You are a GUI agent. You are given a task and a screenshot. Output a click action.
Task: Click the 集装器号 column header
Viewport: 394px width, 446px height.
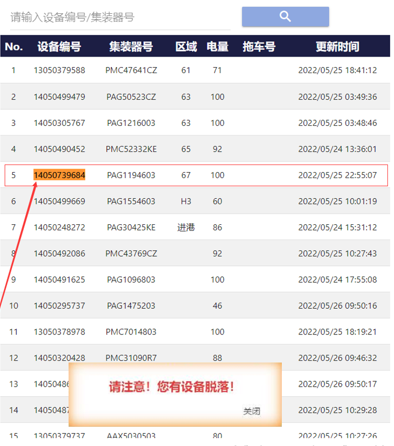point(131,47)
